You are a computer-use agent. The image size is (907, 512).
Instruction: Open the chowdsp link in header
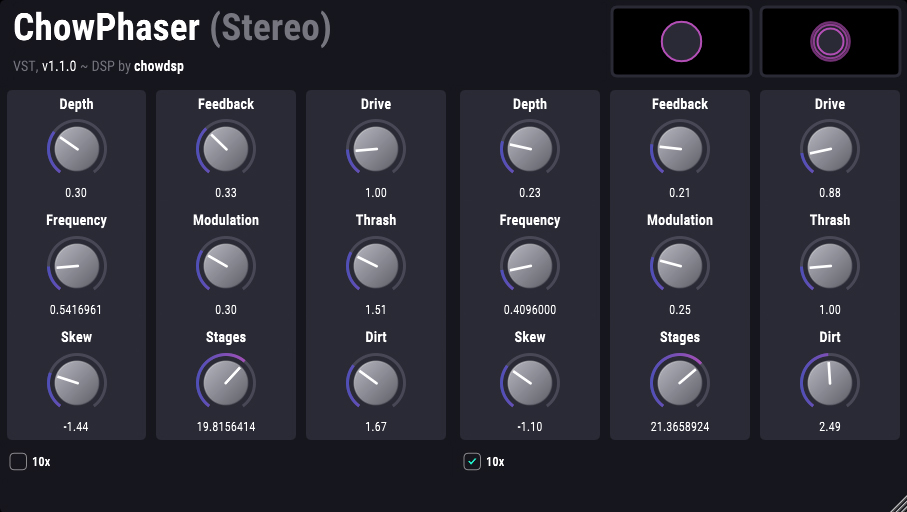point(159,66)
